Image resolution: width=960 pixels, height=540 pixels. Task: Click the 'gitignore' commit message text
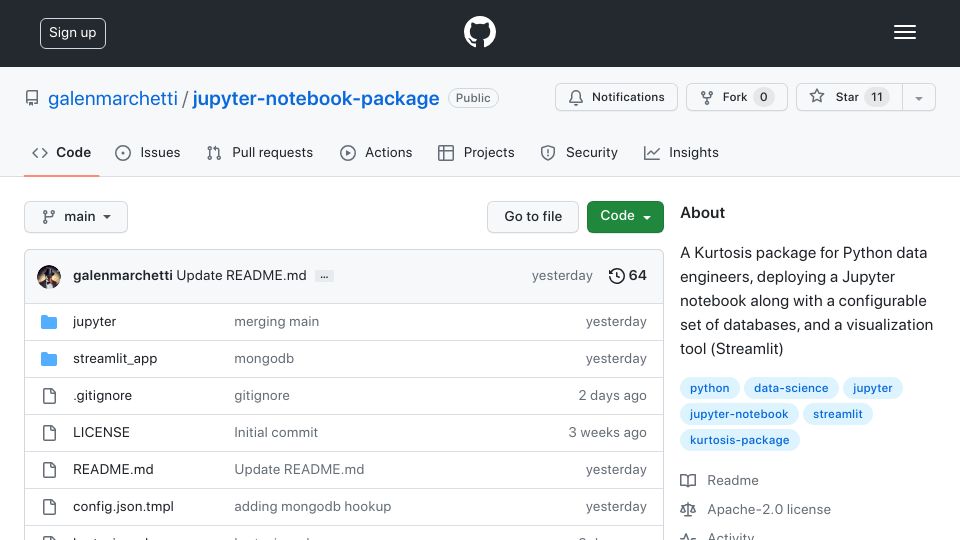[x=261, y=396]
